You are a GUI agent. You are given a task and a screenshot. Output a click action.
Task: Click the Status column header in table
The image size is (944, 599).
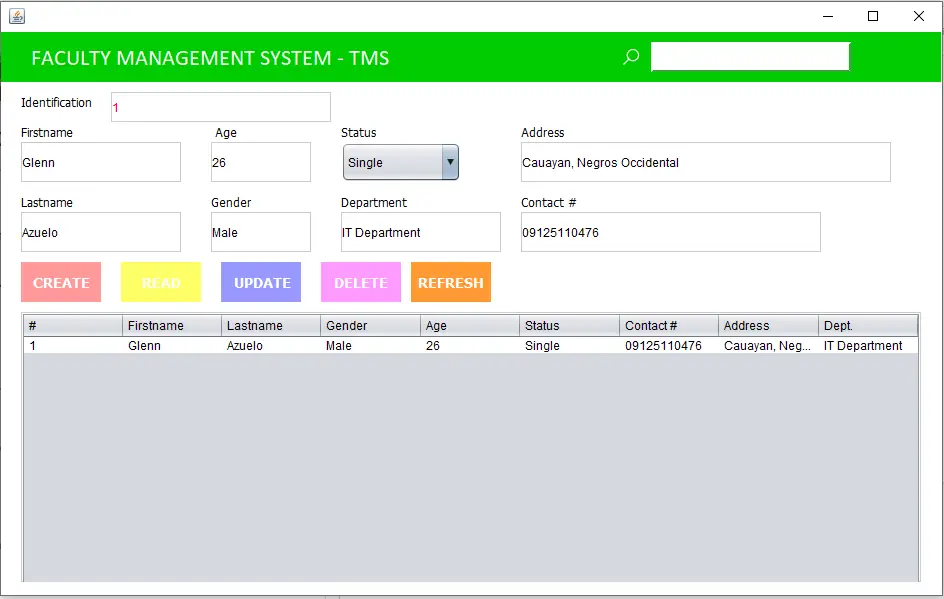[x=569, y=326]
